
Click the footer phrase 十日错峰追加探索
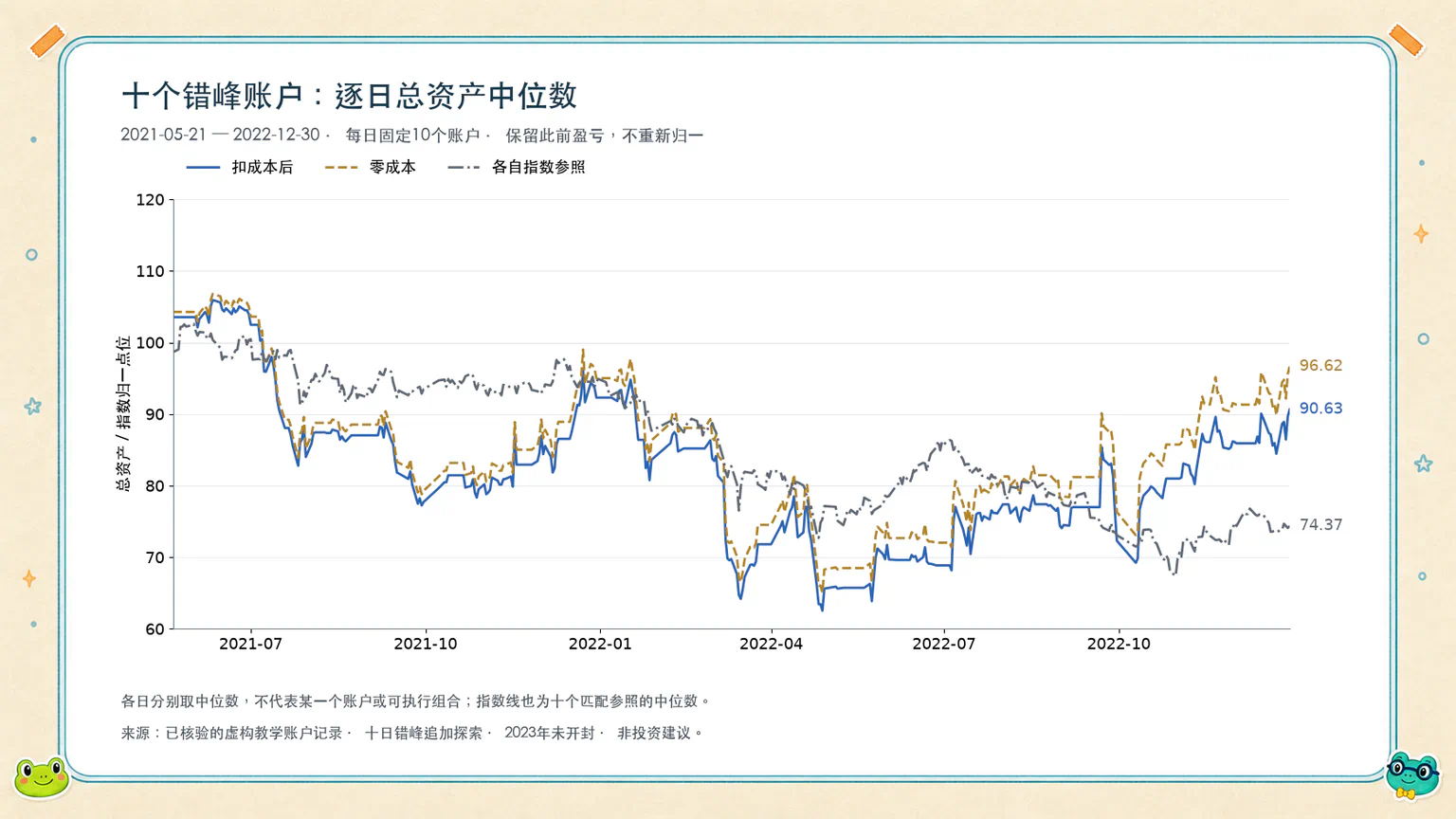(424, 733)
